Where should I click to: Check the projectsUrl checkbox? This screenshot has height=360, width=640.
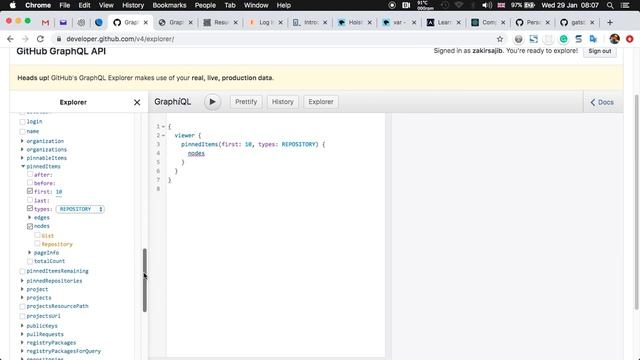[22, 316]
